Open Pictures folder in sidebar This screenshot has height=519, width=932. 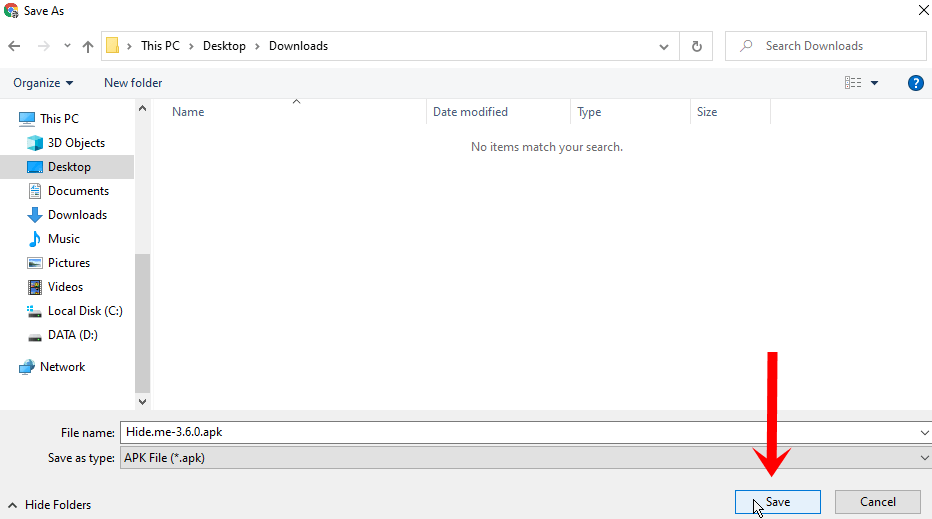click(x=67, y=263)
